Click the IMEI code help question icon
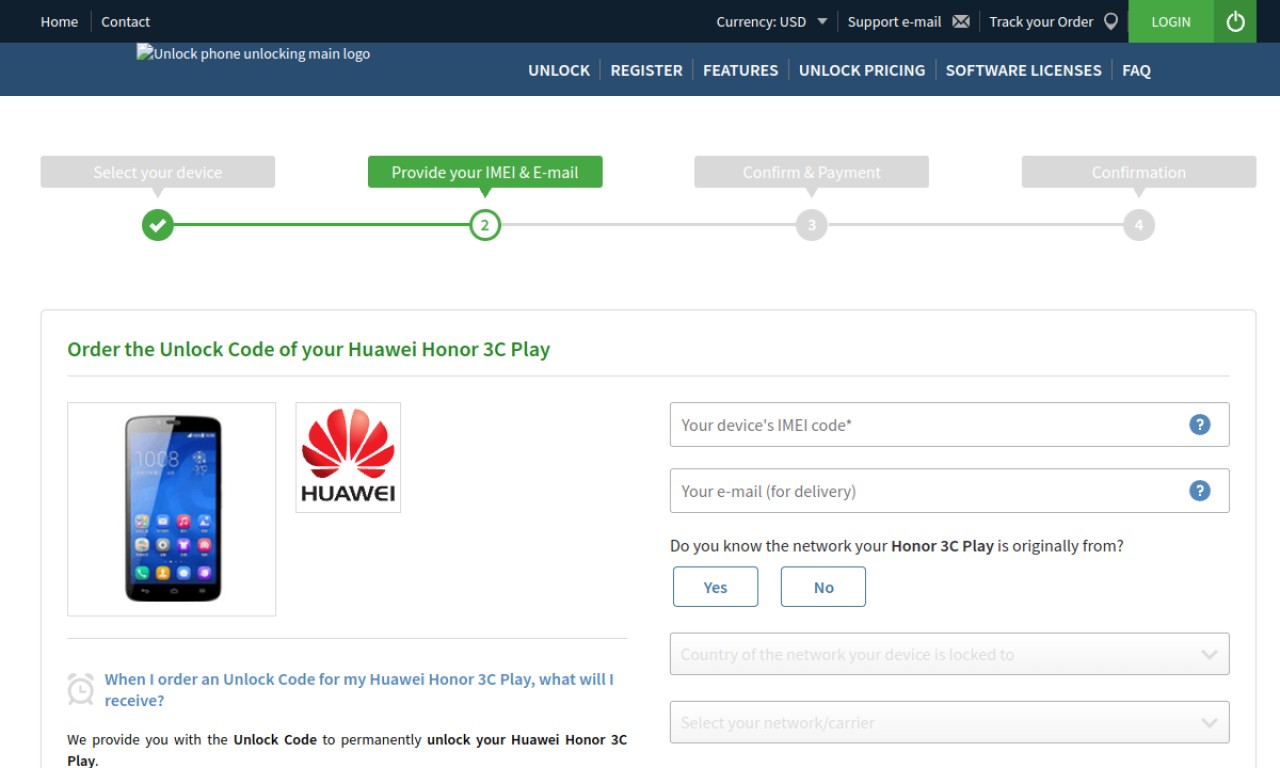 point(1199,424)
